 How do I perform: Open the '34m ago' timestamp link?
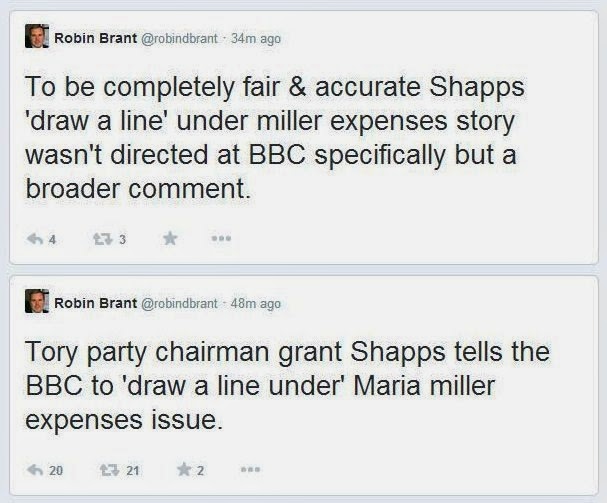coord(255,39)
